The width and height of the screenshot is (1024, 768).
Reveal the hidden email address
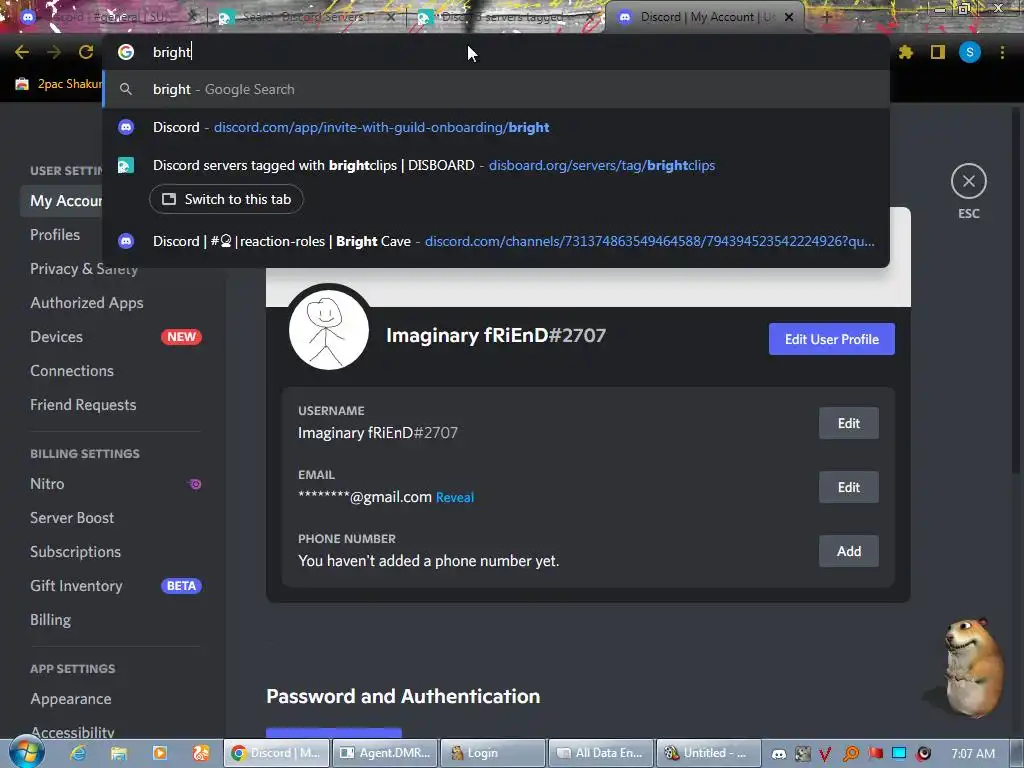455,498
